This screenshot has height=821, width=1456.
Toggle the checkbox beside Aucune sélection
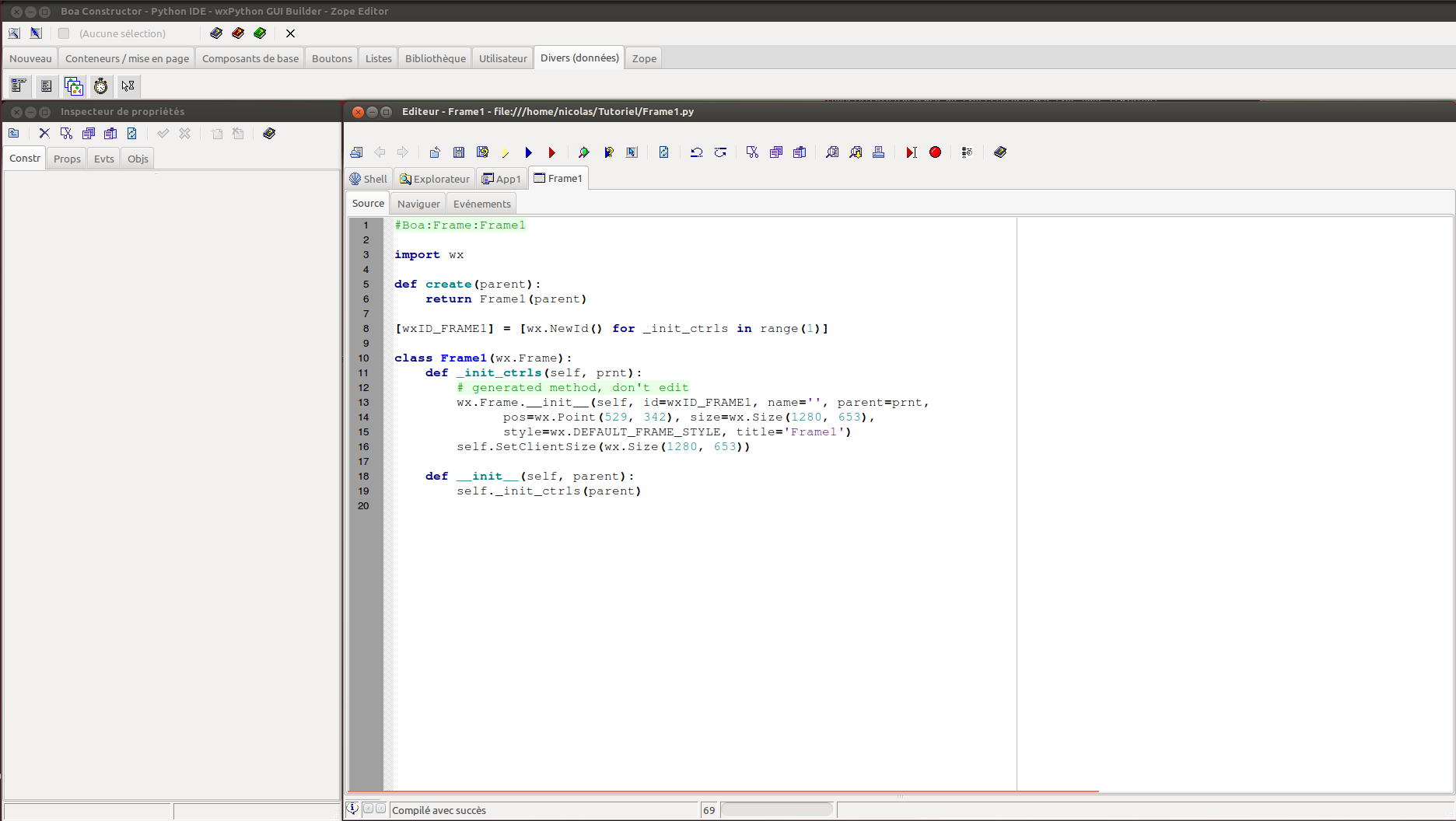[64, 33]
